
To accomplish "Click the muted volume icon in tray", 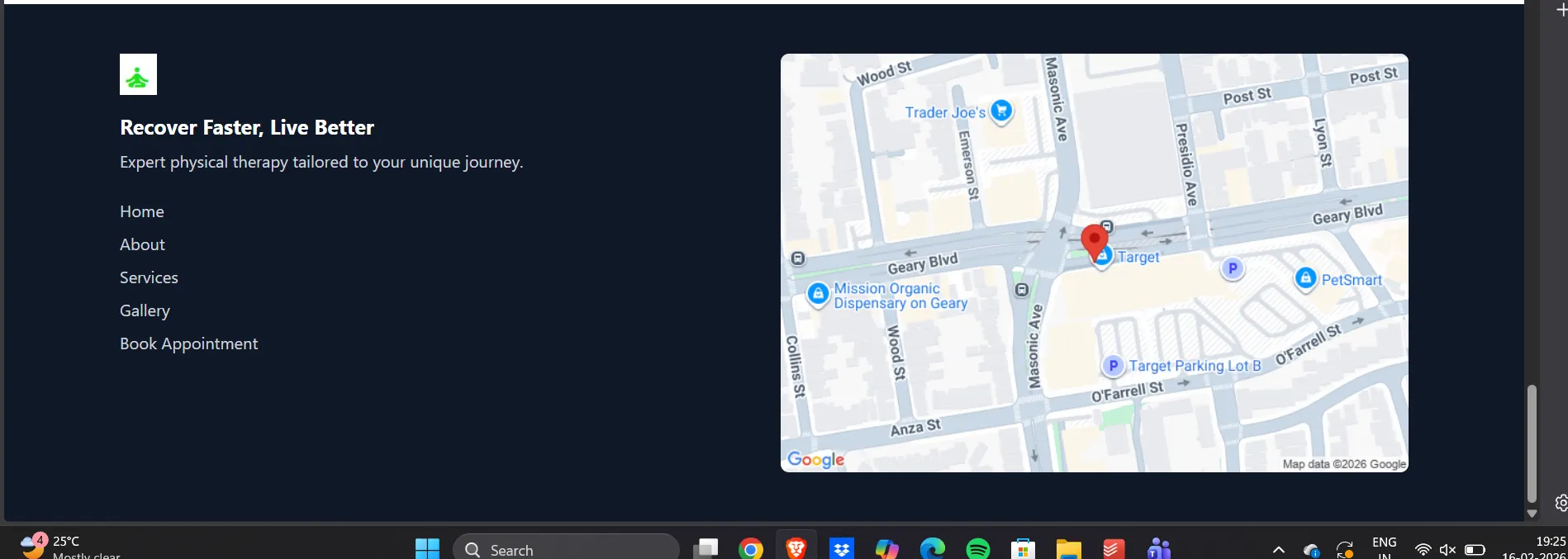I will (x=1447, y=549).
